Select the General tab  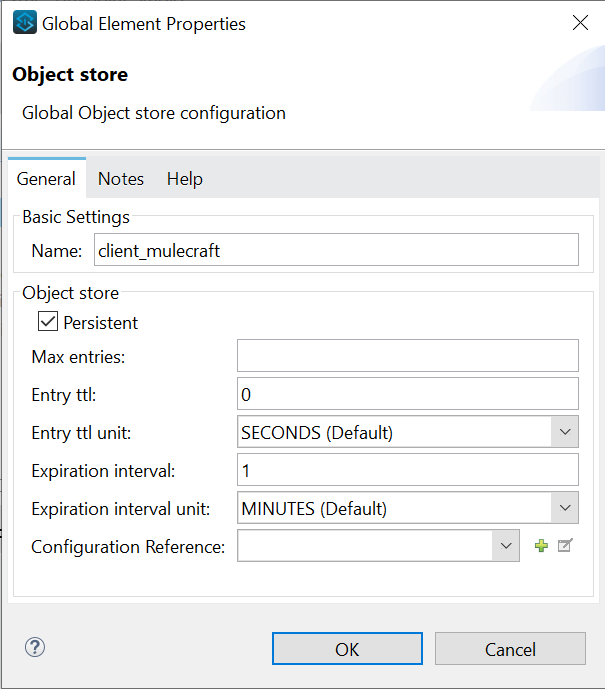pos(46,179)
